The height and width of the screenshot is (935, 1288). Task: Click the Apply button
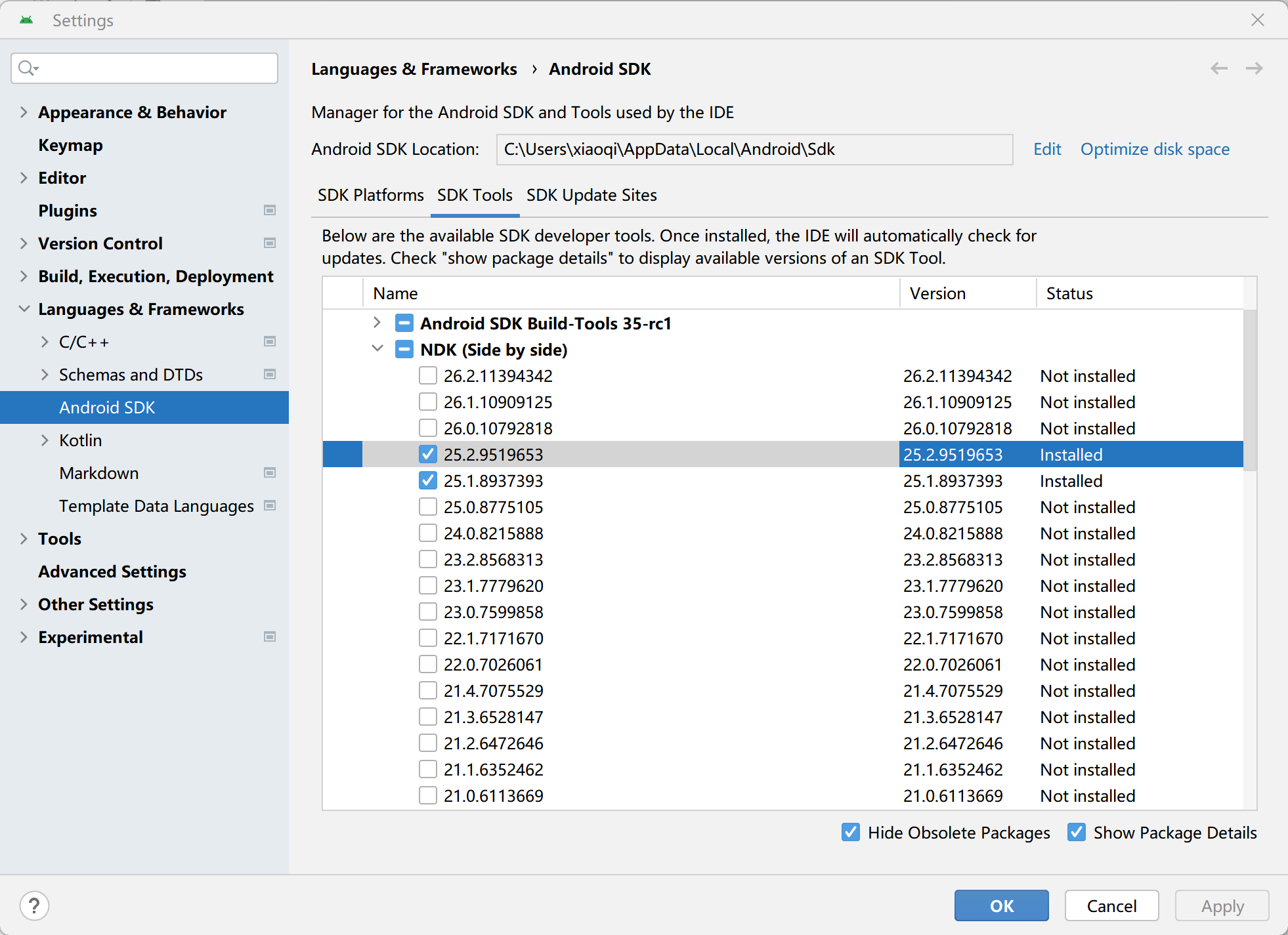click(1222, 905)
